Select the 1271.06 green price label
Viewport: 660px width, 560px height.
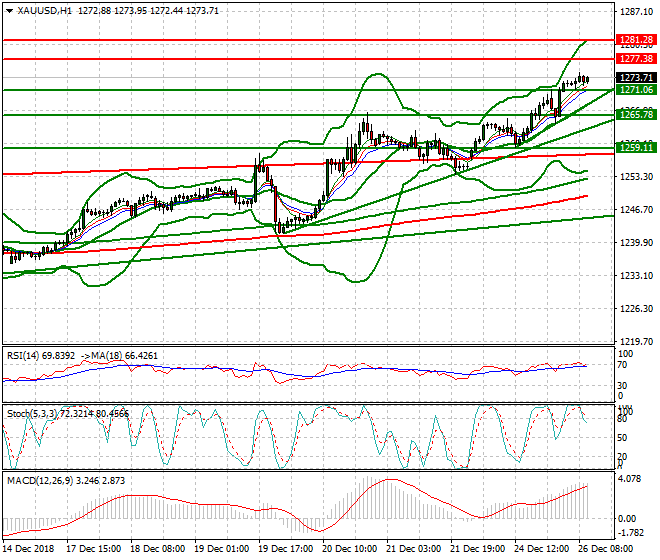coord(636,90)
